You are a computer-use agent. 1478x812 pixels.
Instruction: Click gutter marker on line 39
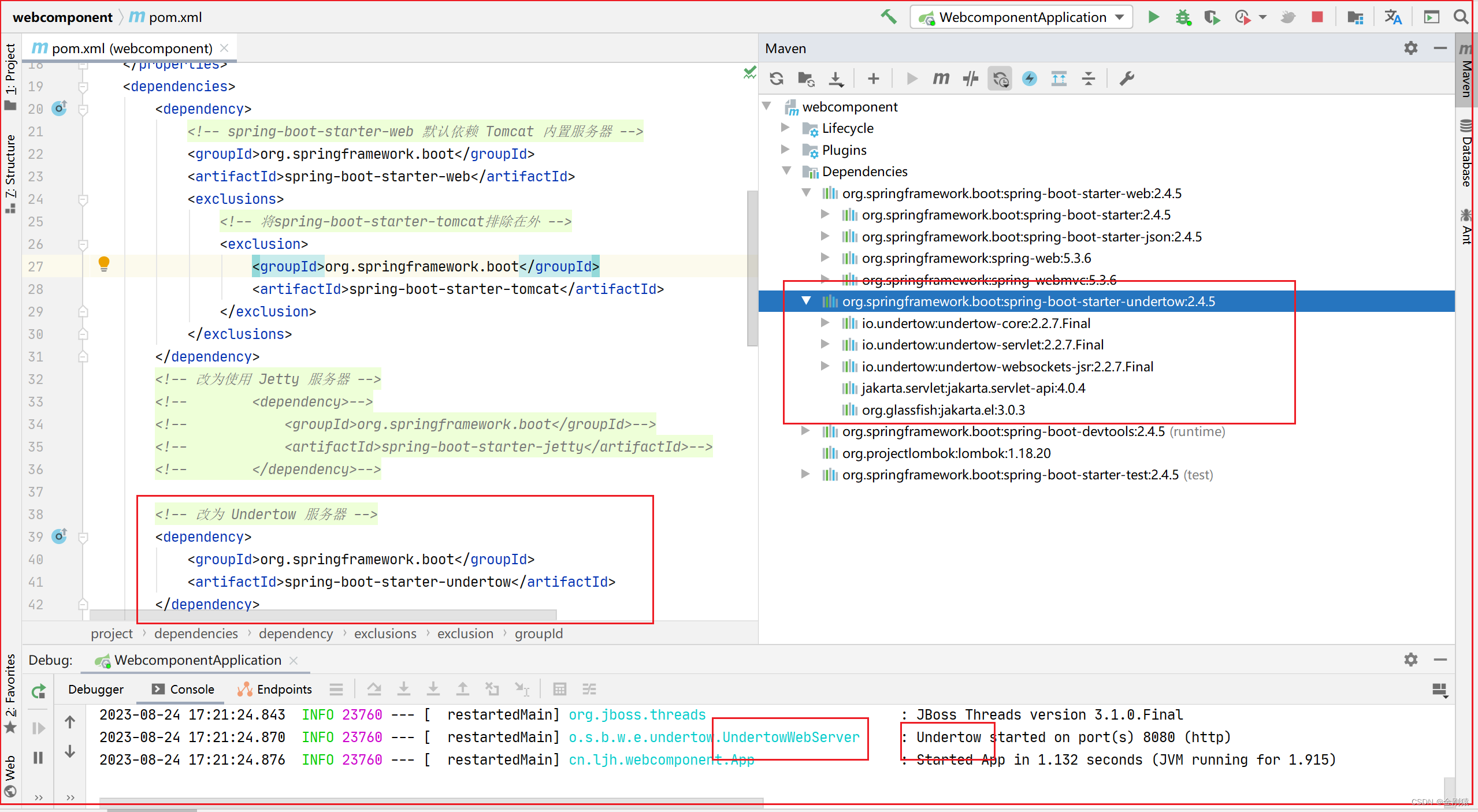click(x=60, y=536)
